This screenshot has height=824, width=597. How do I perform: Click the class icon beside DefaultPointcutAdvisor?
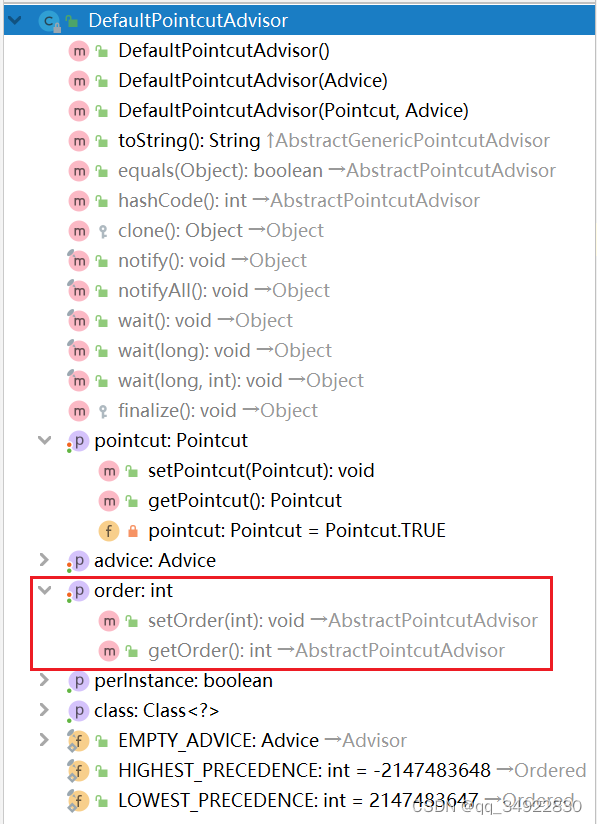tap(49, 20)
